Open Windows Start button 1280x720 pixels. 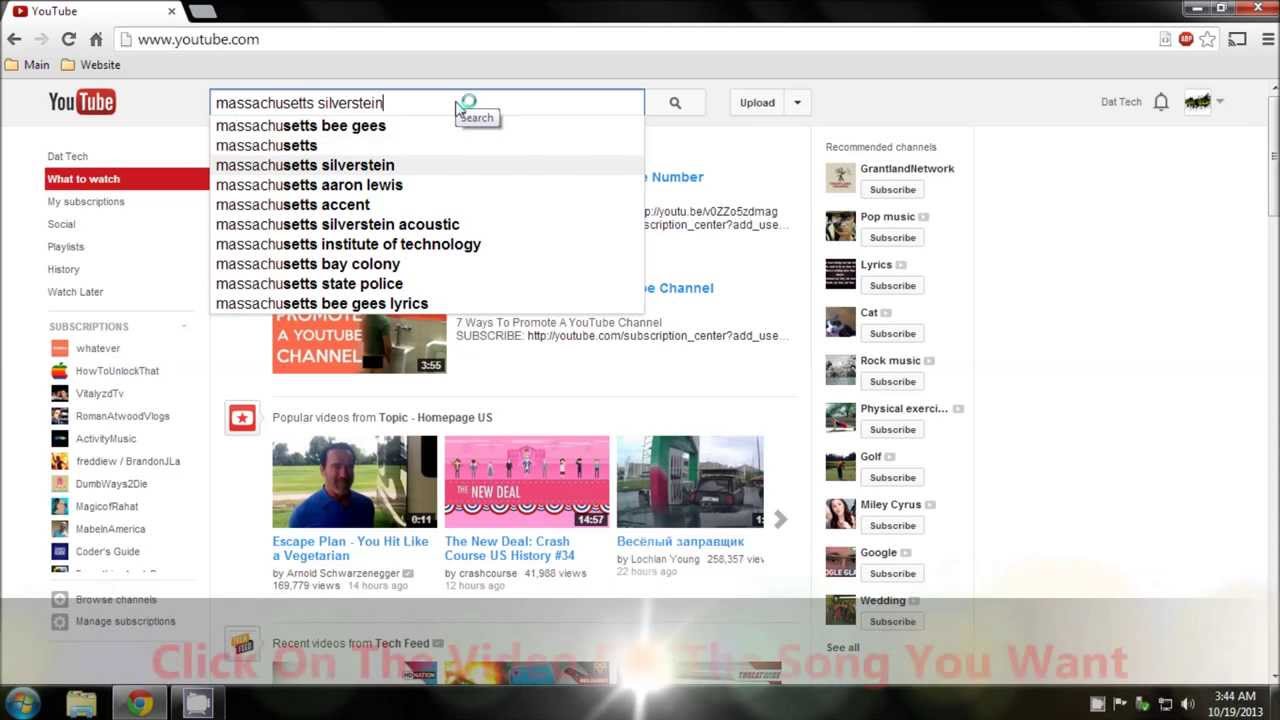click(22, 703)
